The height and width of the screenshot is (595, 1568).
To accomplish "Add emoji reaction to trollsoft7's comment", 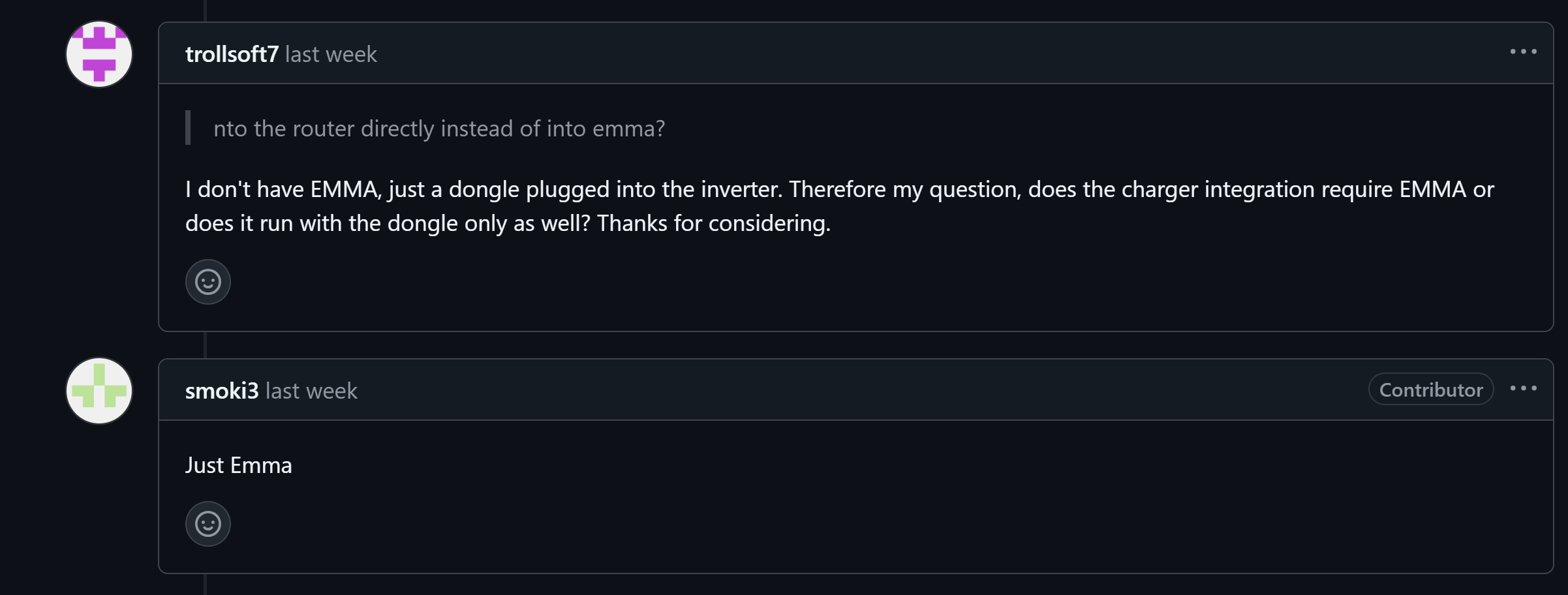I will click(x=208, y=282).
